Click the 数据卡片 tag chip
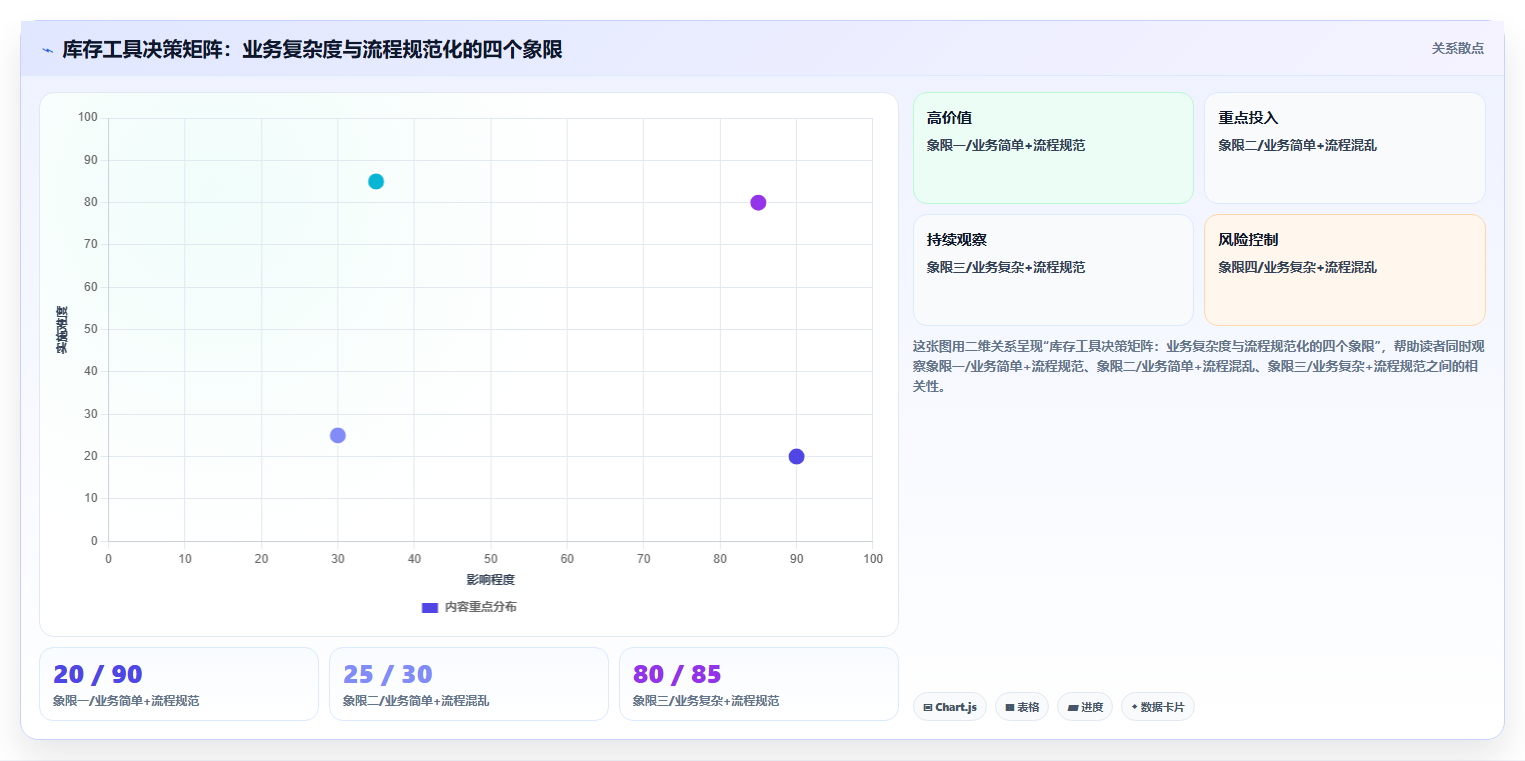Screen dimensions: 1525x761 tap(1157, 707)
